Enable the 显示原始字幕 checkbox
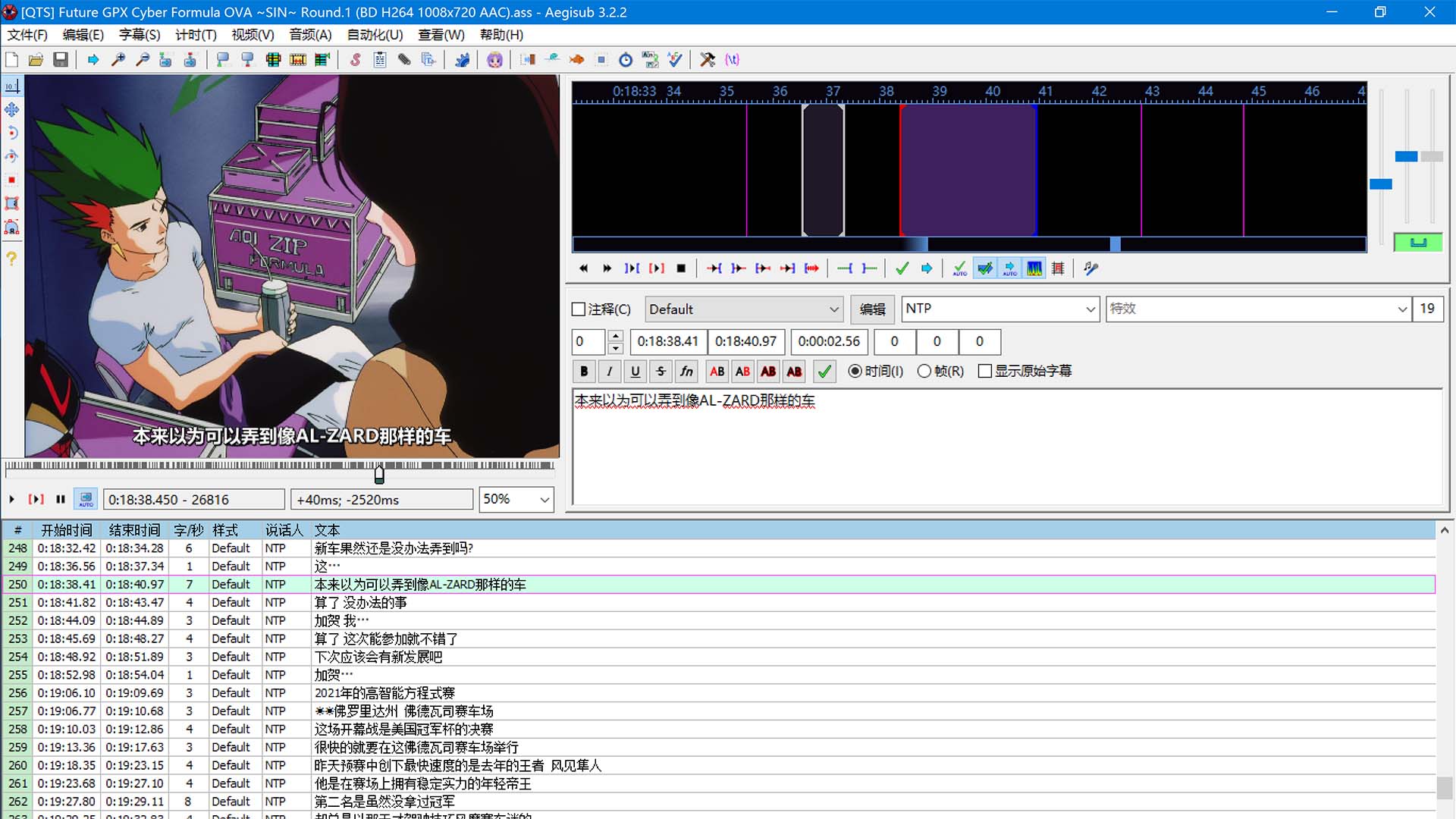 (x=985, y=372)
